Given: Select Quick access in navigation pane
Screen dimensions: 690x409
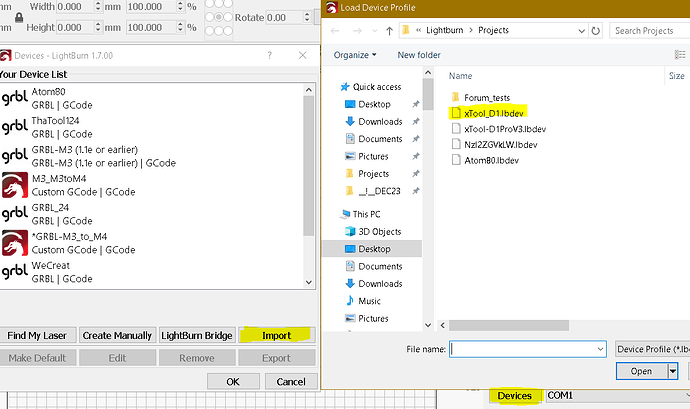Looking at the screenshot, I should [371, 87].
